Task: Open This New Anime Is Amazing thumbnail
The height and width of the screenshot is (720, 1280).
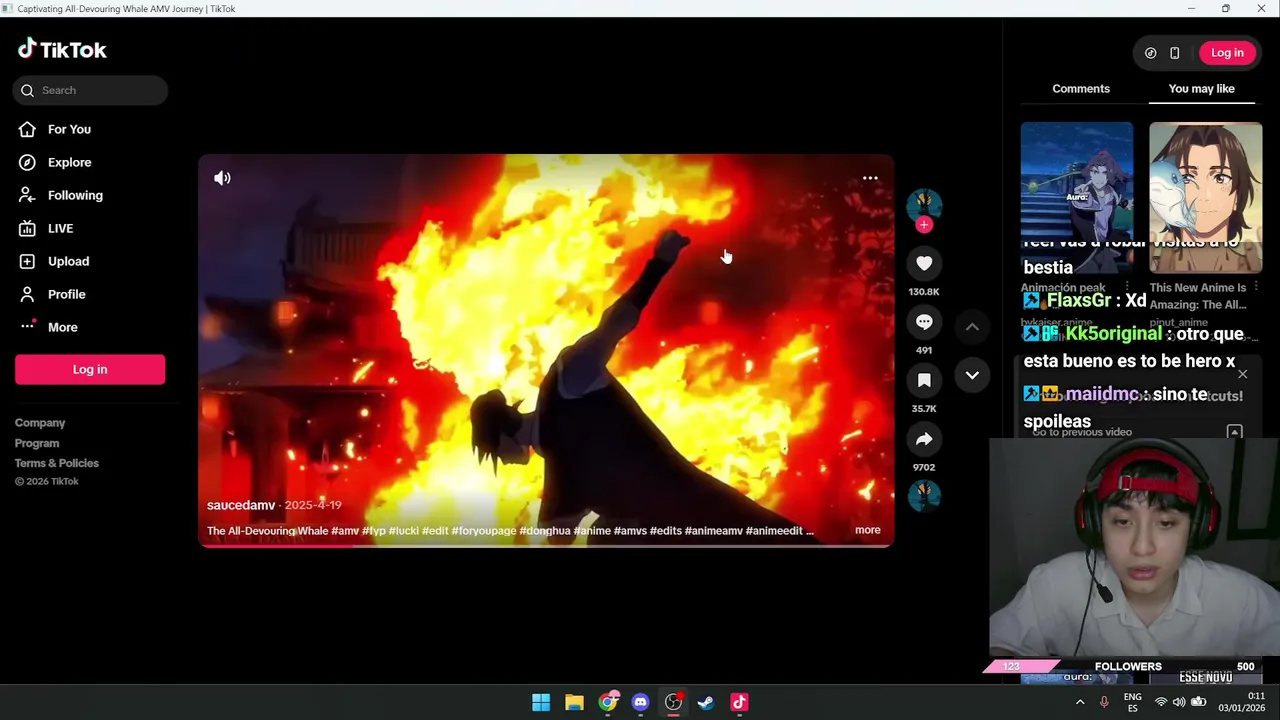Action: click(1205, 197)
